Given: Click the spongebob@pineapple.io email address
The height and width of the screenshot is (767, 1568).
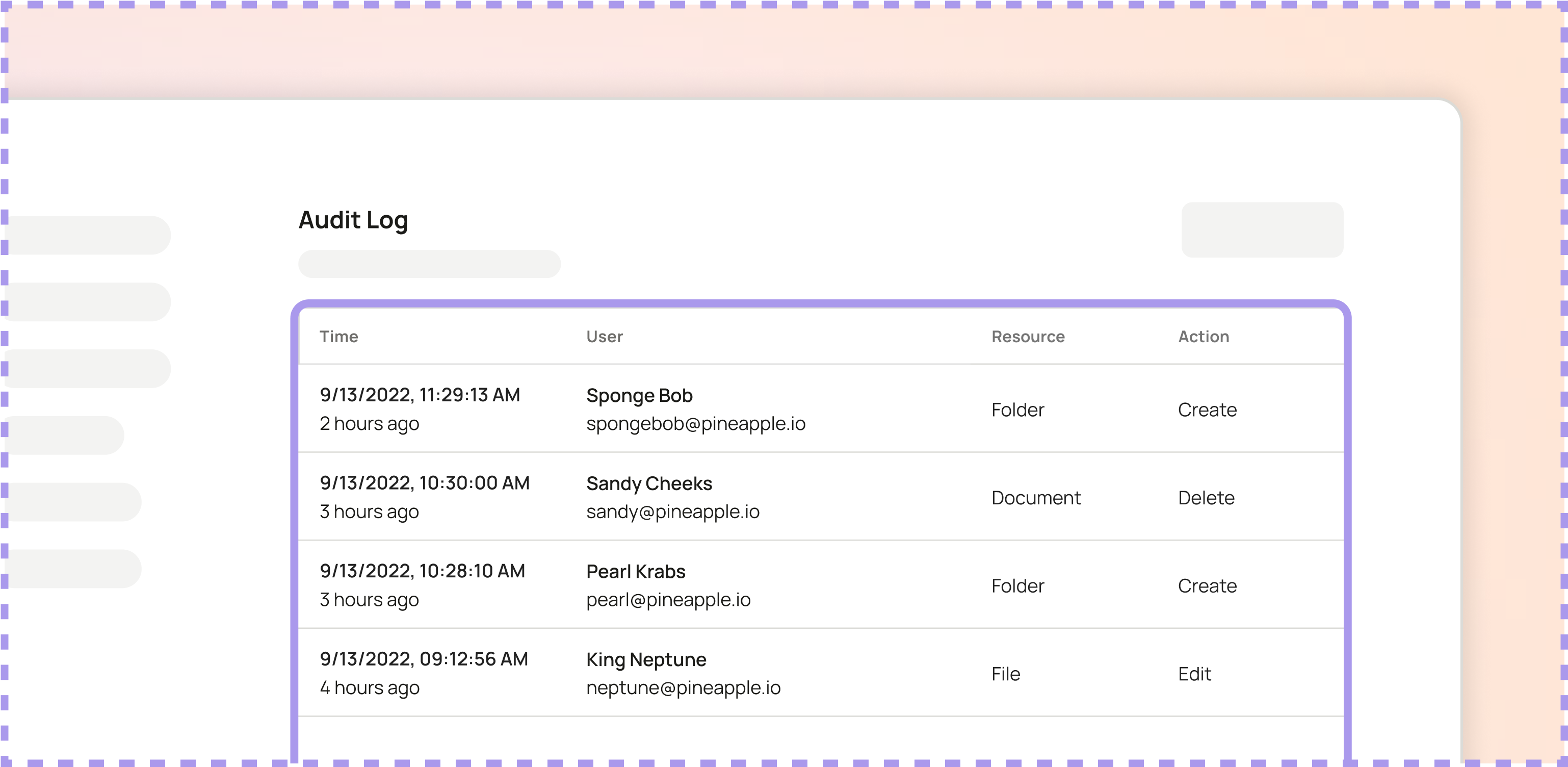Looking at the screenshot, I should (x=695, y=424).
